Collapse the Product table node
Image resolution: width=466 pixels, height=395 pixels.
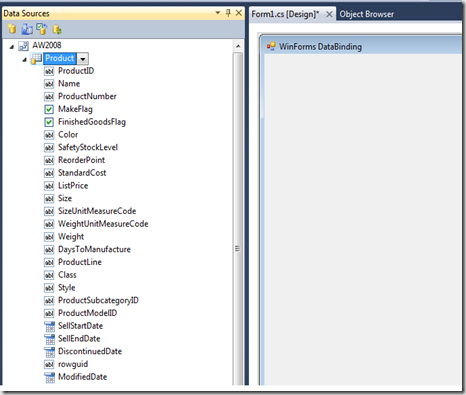25,60
